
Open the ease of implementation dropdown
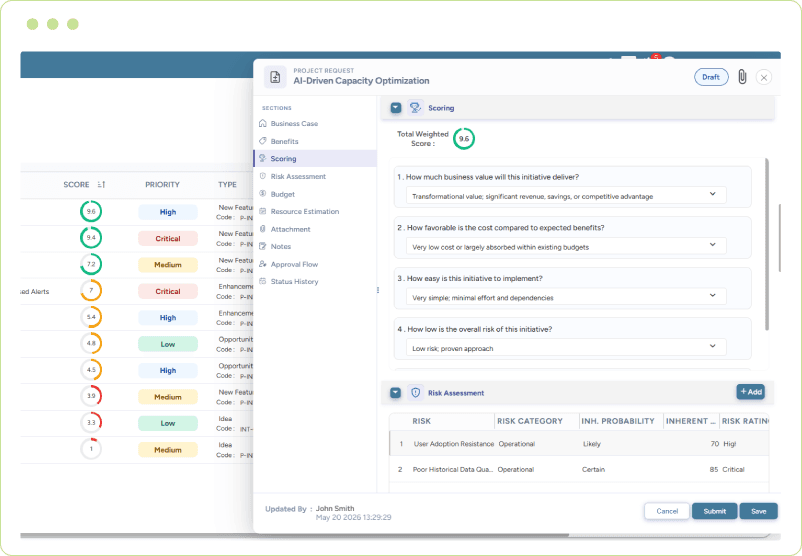coord(566,297)
